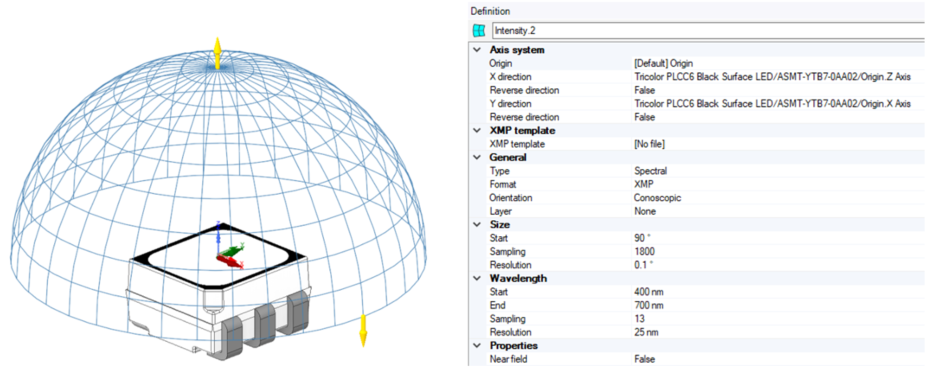Select the X direction value ending 'Origin.Z Axis'
Image resolution: width=933 pixels, height=386 pixels.
point(772,77)
